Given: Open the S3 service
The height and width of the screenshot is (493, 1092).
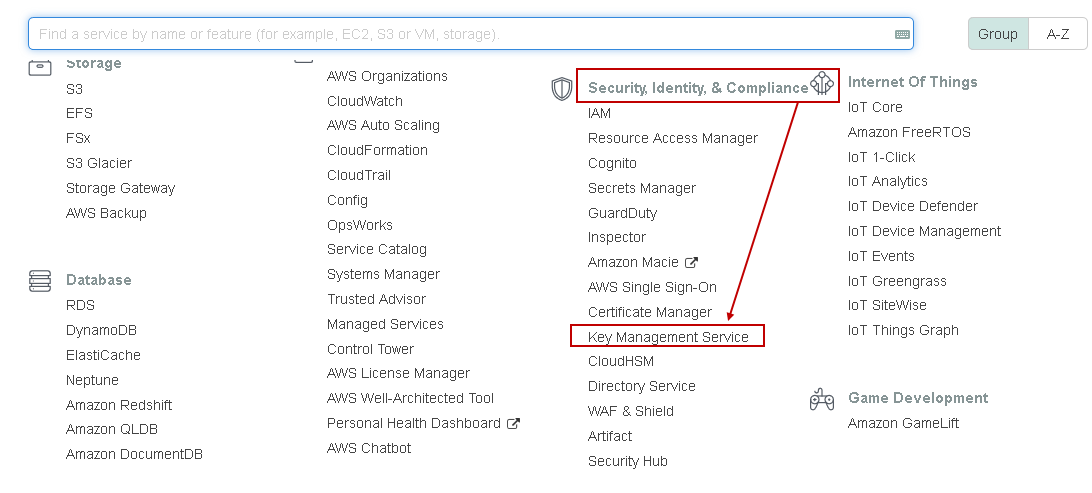Looking at the screenshot, I should click(x=75, y=89).
